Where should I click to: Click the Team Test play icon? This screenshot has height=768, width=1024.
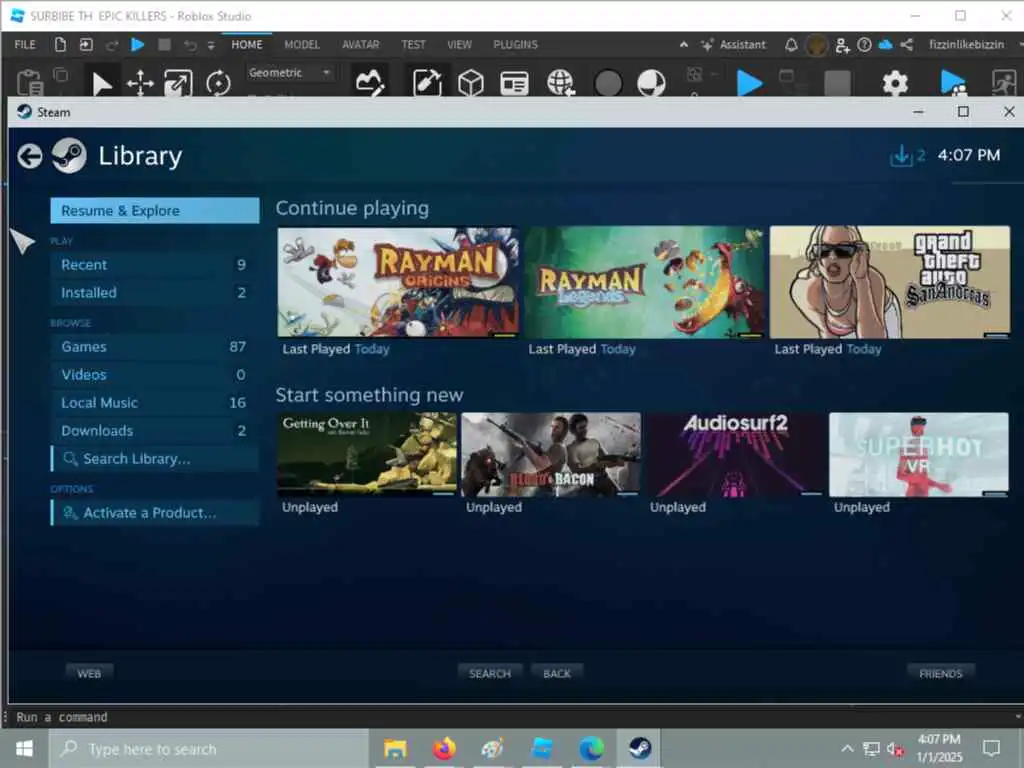coord(953,83)
